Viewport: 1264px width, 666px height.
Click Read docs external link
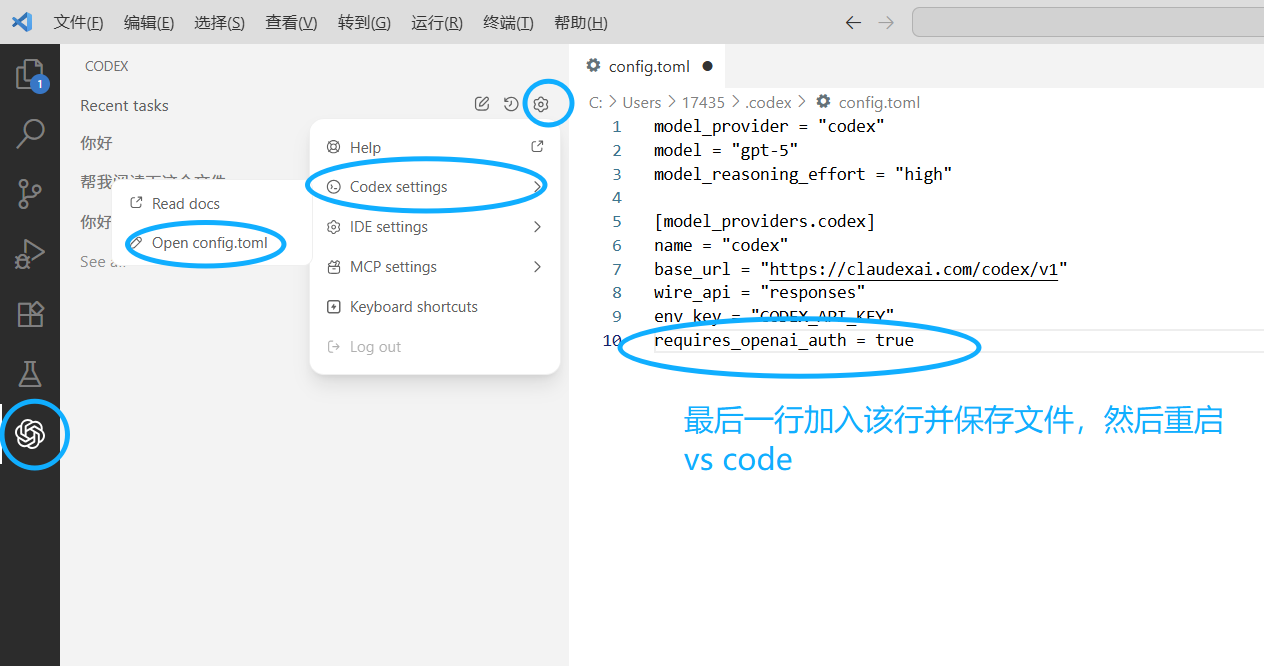click(x=185, y=204)
